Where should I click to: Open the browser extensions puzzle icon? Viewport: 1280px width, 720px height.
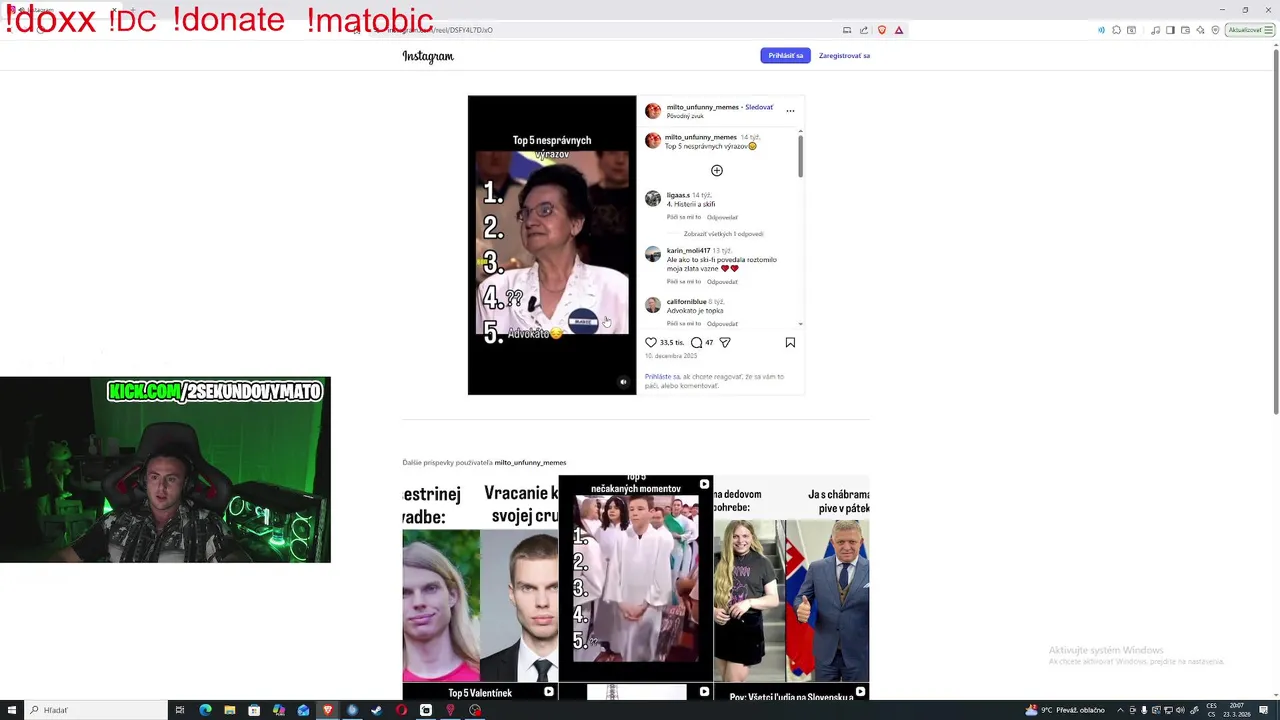pyautogui.click(x=1116, y=30)
